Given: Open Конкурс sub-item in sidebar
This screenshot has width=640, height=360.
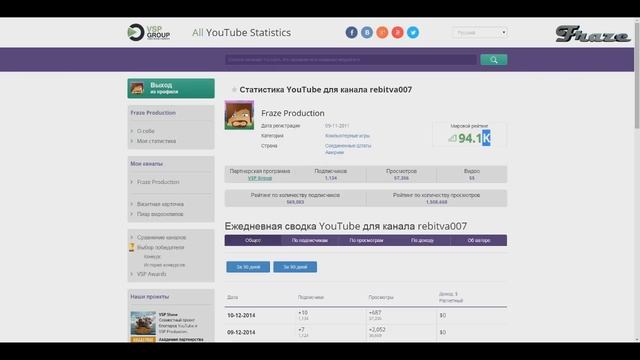Looking at the screenshot, I should pos(152,257).
